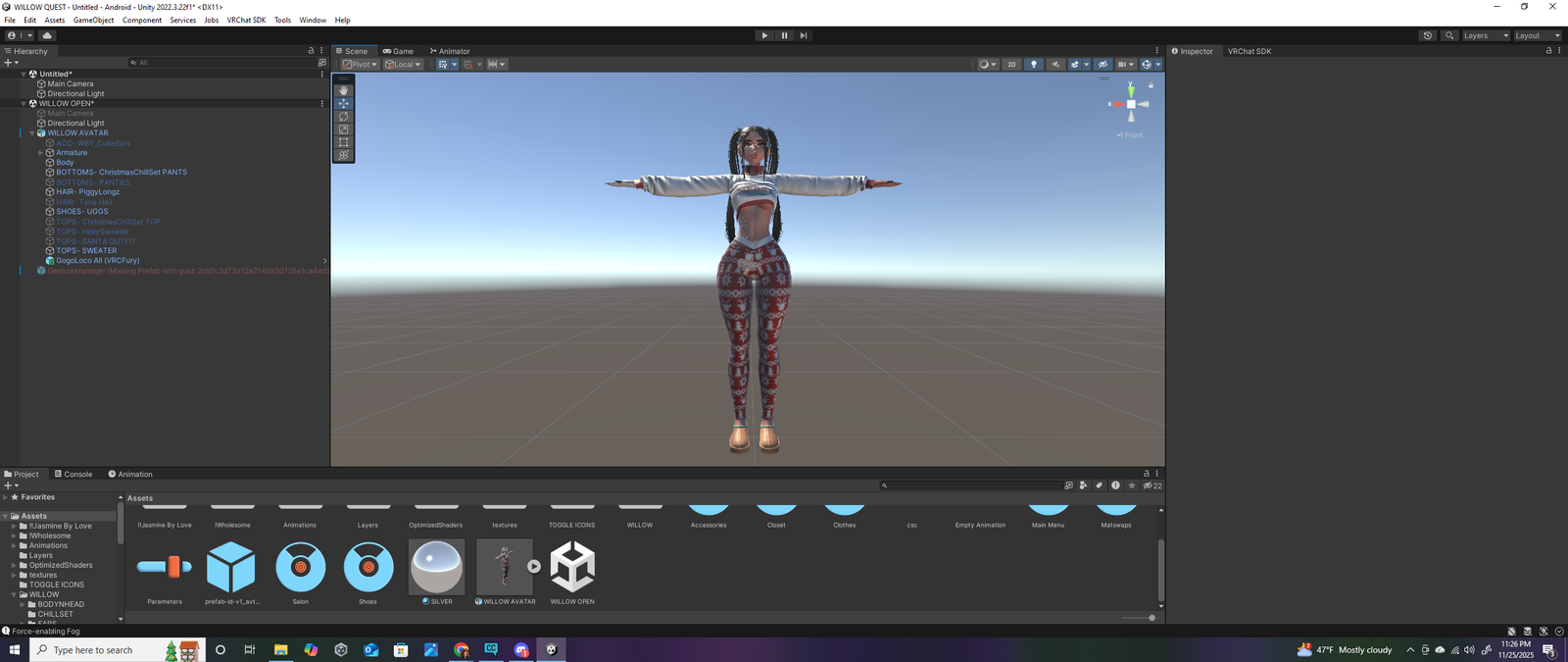This screenshot has width=1568, height=662.
Task: Select the Hand view tool
Action: click(x=343, y=90)
